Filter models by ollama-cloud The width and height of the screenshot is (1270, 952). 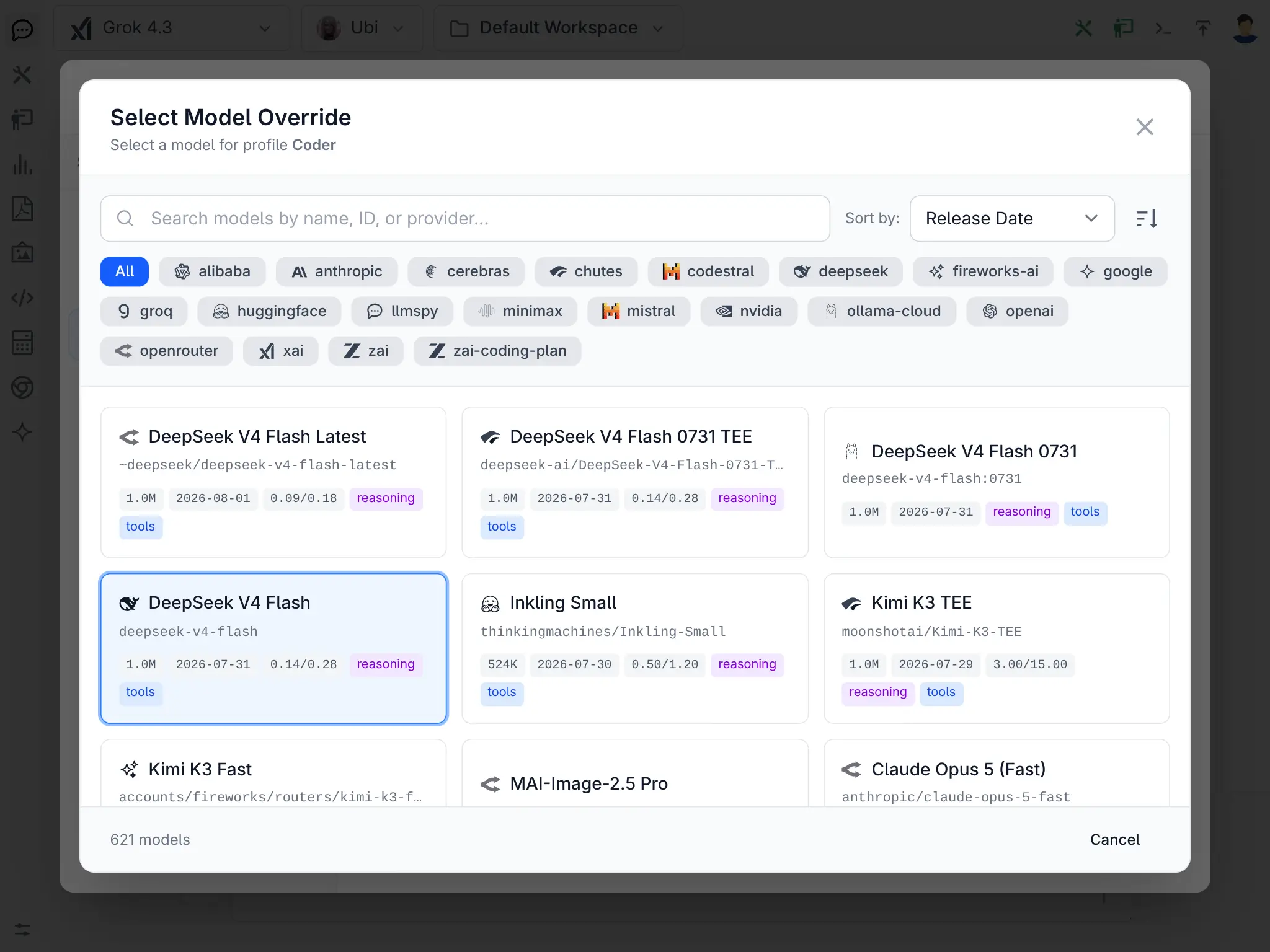(882, 311)
